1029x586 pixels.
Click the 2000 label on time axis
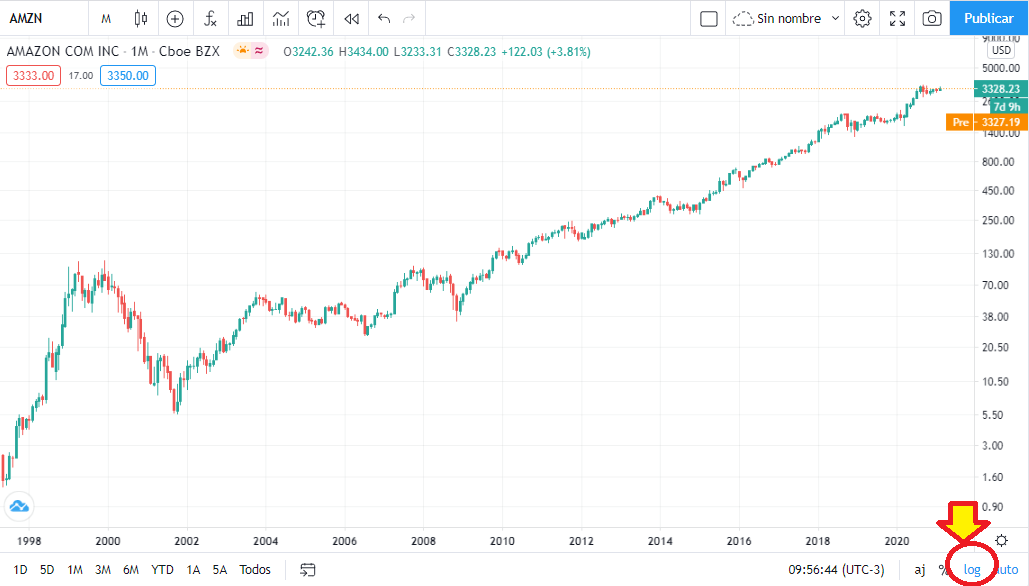108,541
